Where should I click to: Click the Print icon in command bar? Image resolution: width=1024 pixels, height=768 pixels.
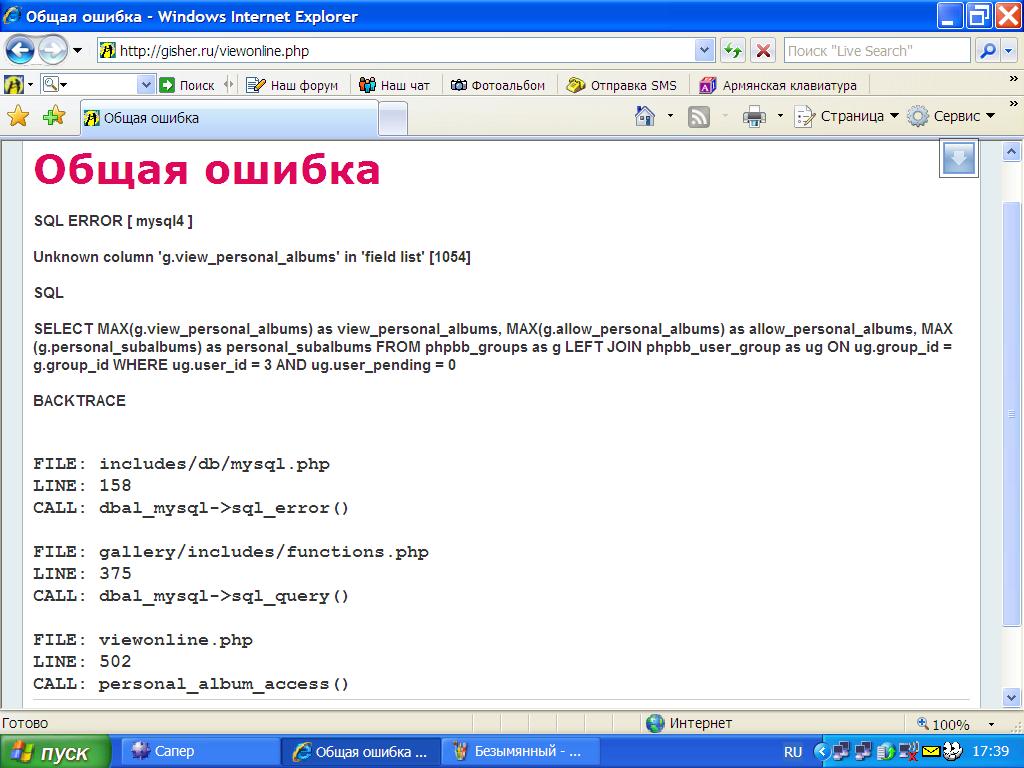coord(754,117)
